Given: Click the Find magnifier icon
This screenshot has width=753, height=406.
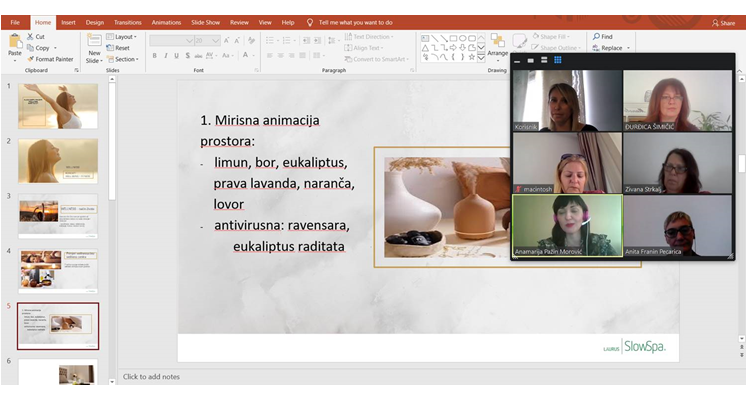Looking at the screenshot, I should click(596, 36).
